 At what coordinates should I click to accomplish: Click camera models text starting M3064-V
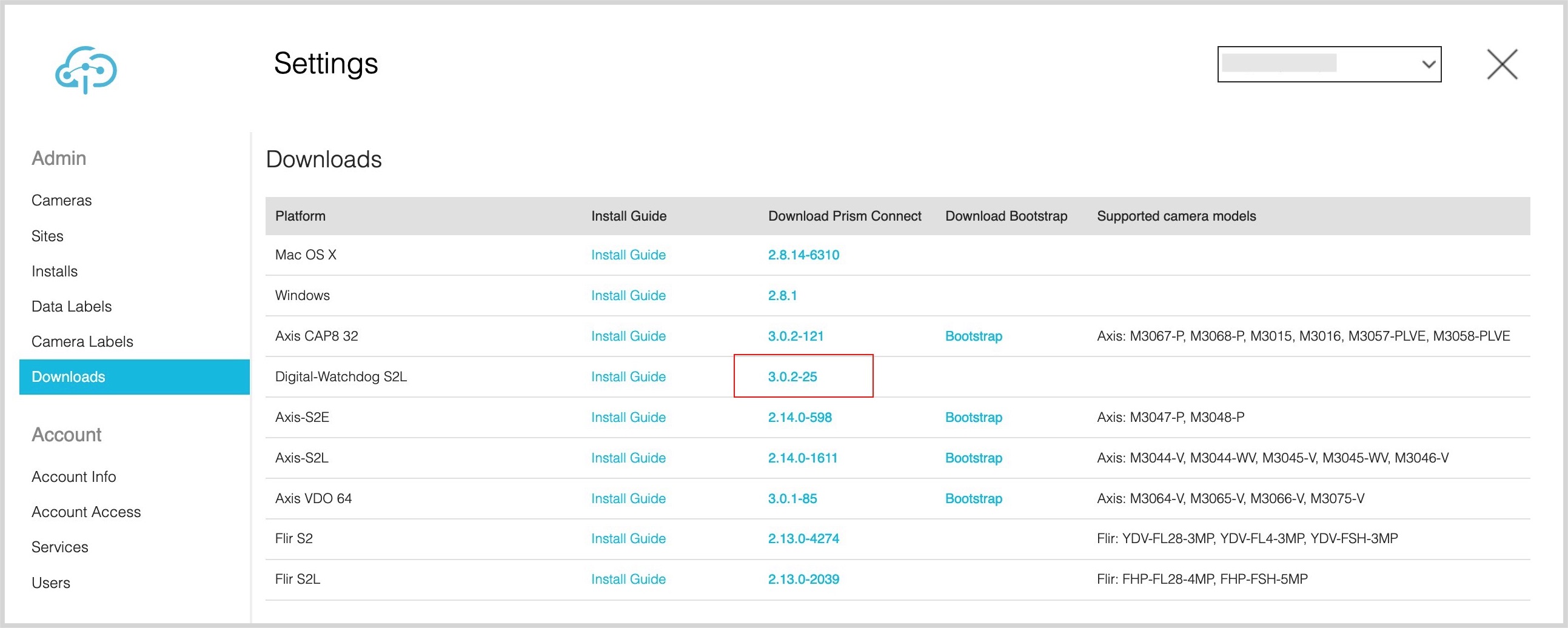pos(1230,498)
